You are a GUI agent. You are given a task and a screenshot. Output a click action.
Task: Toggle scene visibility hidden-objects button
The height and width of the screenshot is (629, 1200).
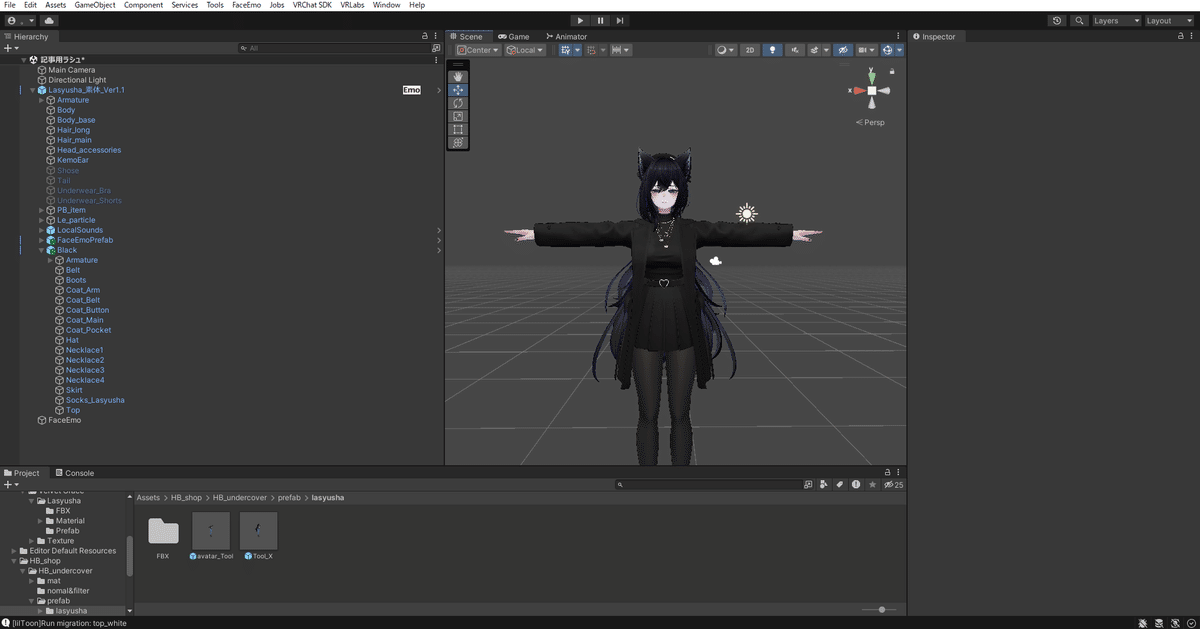(843, 50)
